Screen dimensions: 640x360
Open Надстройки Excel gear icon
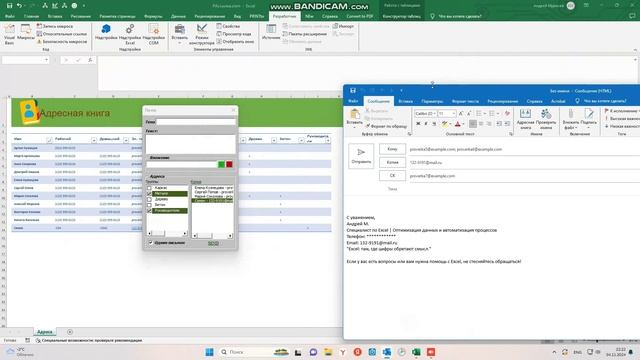[x=130, y=34]
